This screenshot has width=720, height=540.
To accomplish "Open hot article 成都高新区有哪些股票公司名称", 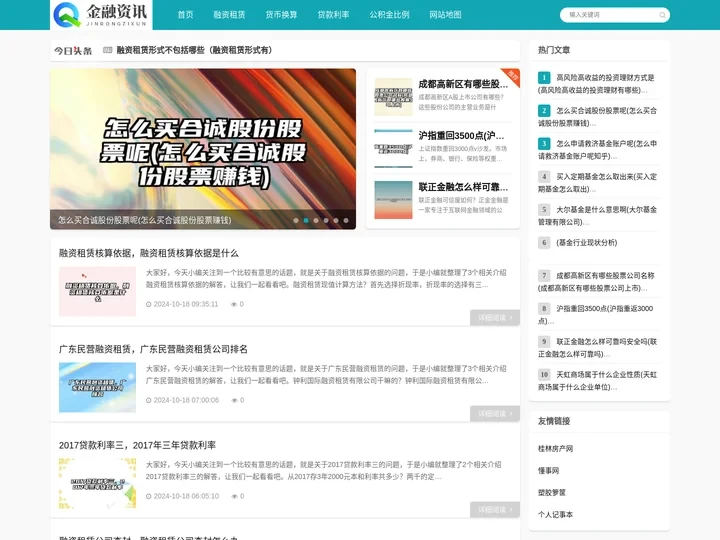I will [597, 281].
